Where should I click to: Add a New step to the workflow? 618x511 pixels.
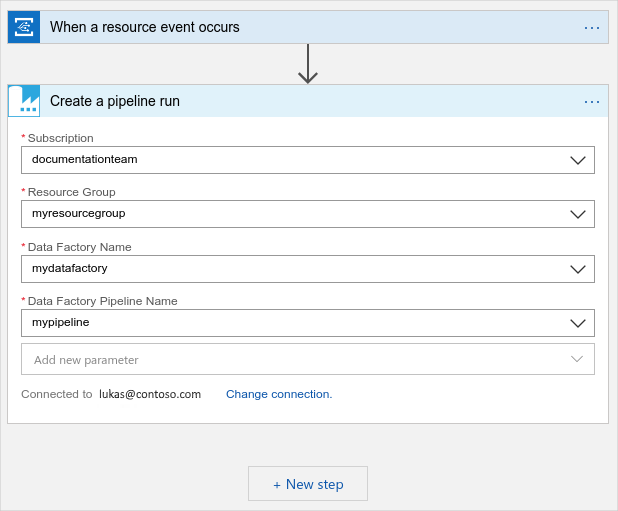pyautogui.click(x=308, y=484)
